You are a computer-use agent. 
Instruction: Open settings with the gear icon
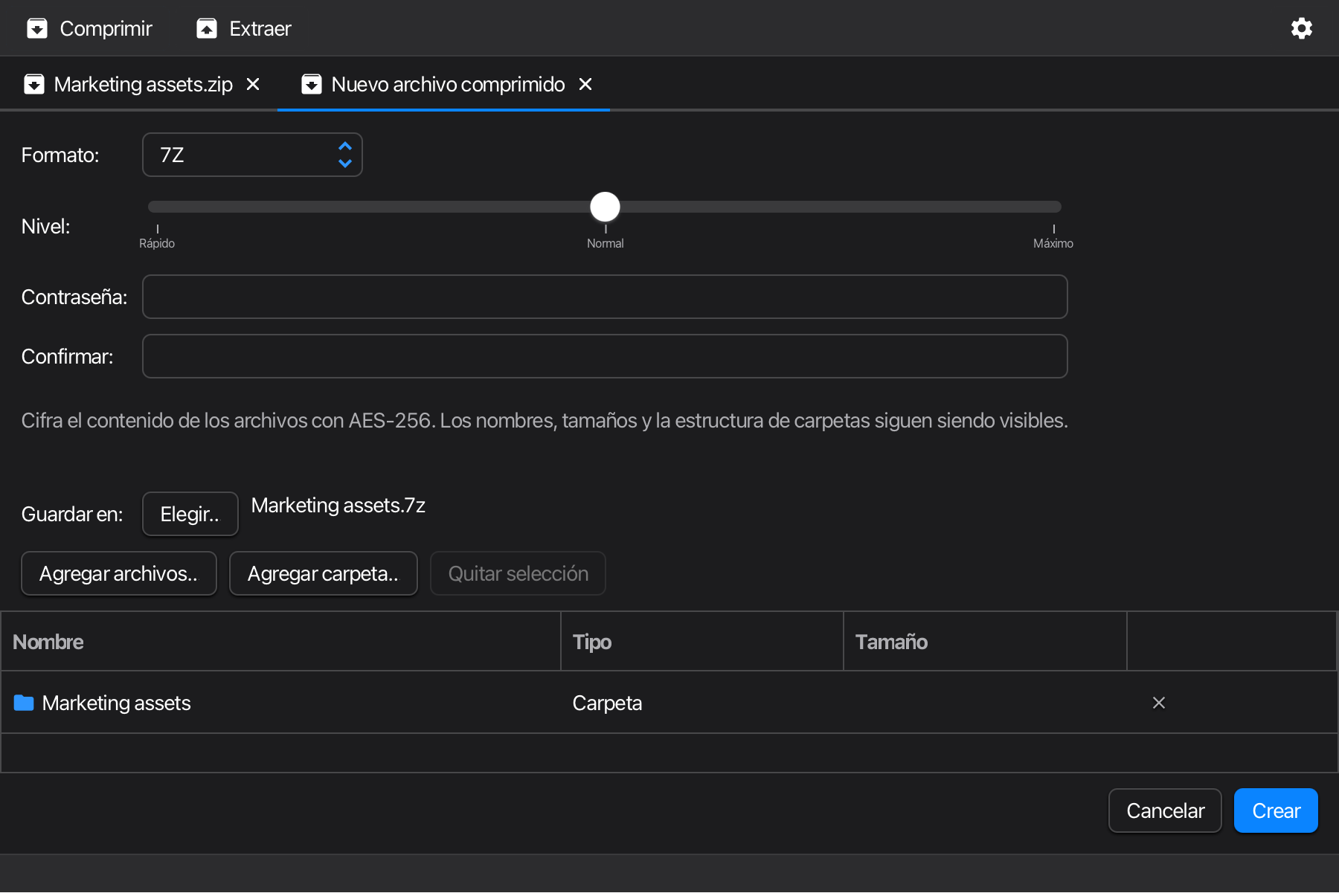[x=1302, y=28]
